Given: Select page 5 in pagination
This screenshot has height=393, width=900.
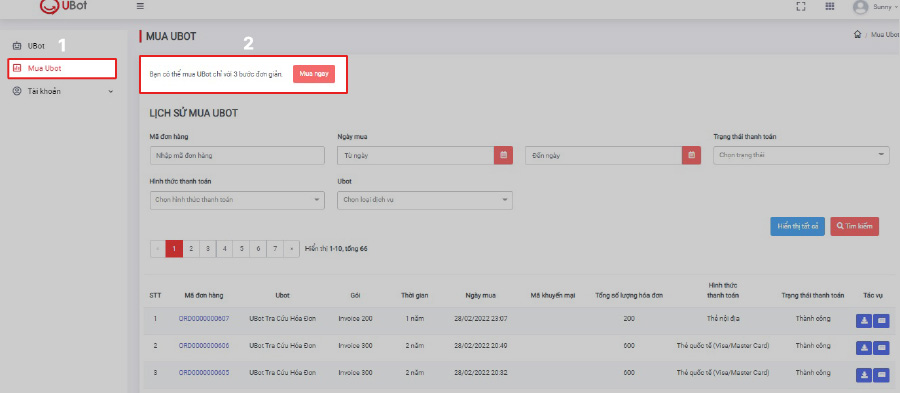Looking at the screenshot, I should (x=242, y=249).
